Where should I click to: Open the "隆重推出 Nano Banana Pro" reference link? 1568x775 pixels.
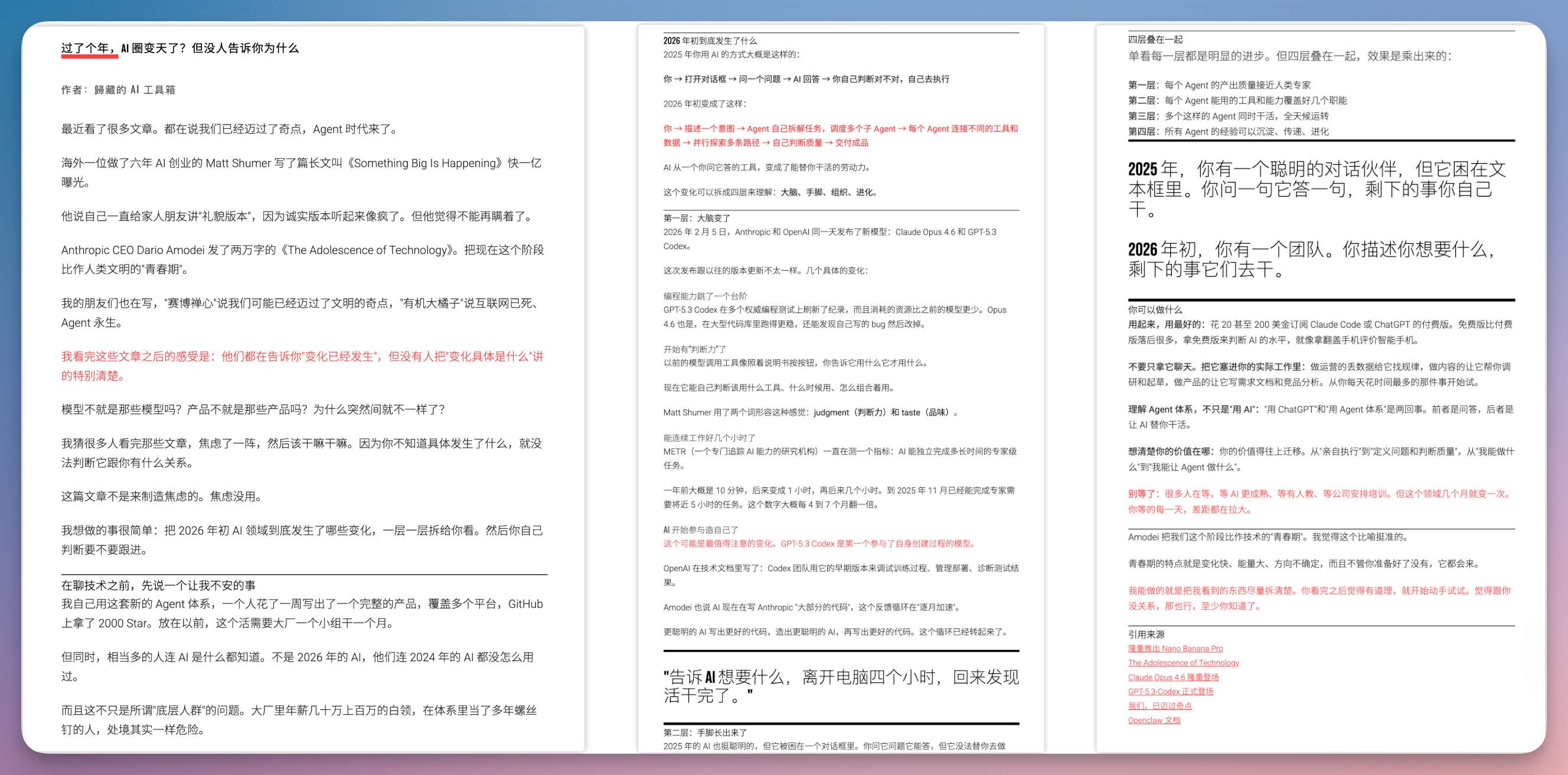click(1175, 648)
